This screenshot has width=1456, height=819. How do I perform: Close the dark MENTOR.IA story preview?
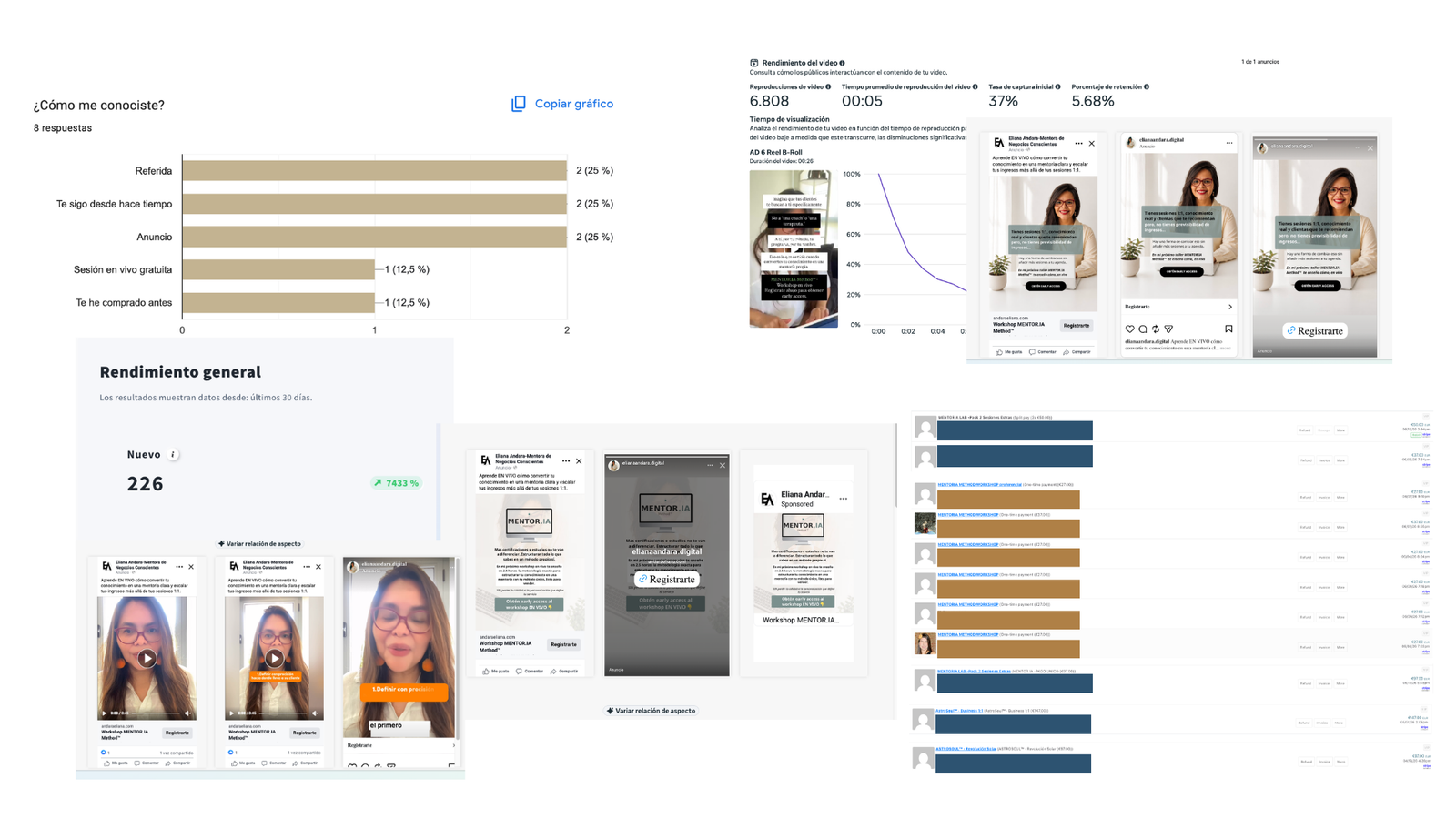[x=723, y=466]
